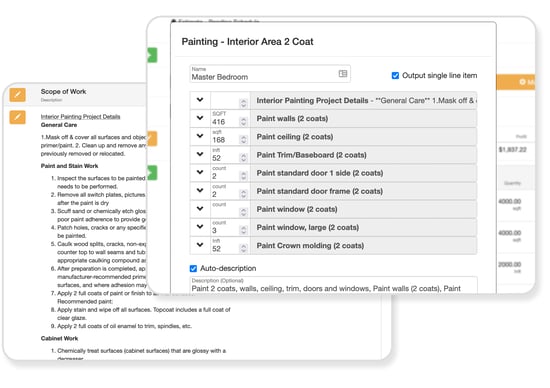Viewport: 550px width, 388px height.
Task: Expand the Paint Crown molding chevron
Action: click(200, 245)
